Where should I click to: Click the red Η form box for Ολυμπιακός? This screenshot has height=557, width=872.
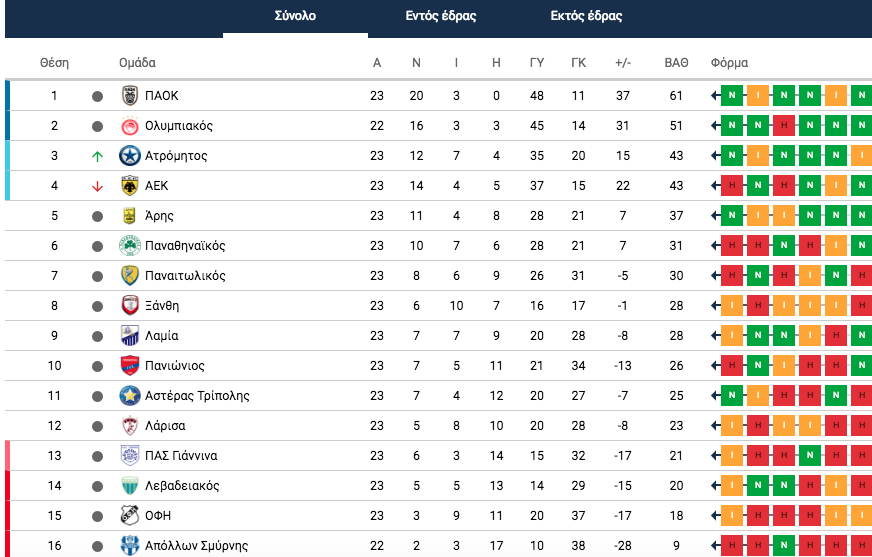pos(784,126)
